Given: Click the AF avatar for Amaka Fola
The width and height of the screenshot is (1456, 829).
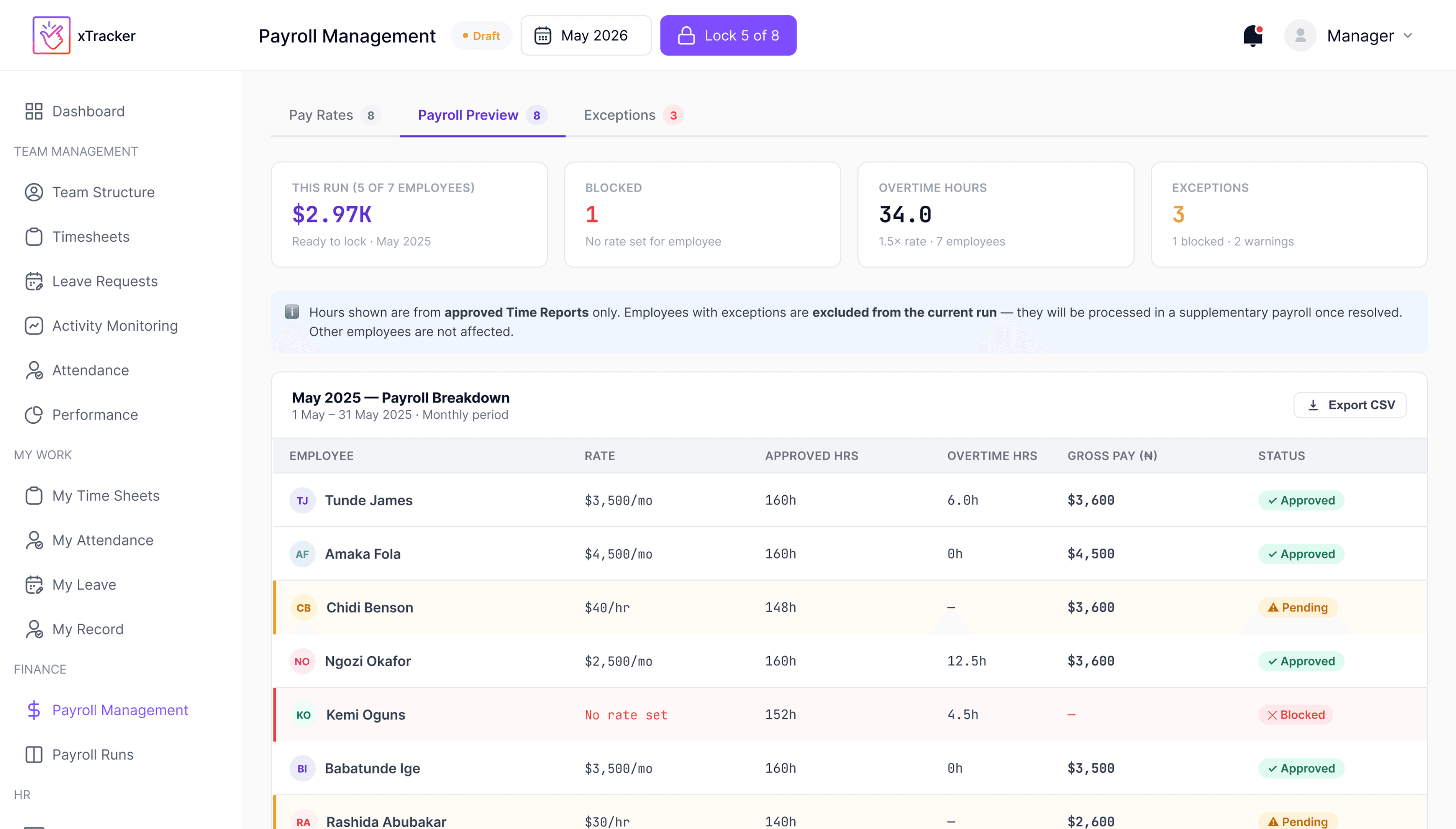Looking at the screenshot, I should [302, 554].
